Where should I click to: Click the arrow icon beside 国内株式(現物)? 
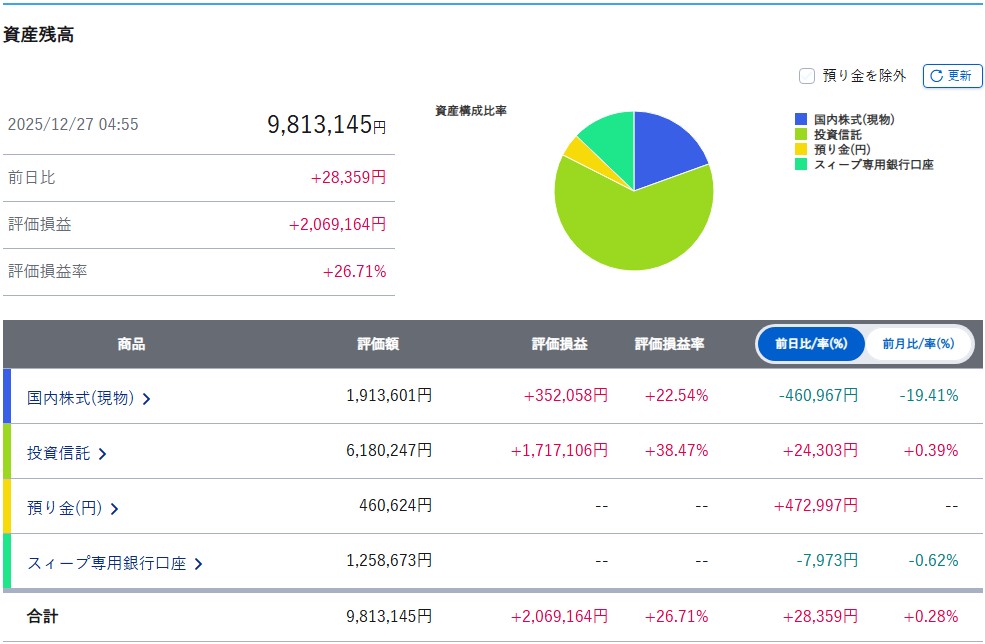147,399
